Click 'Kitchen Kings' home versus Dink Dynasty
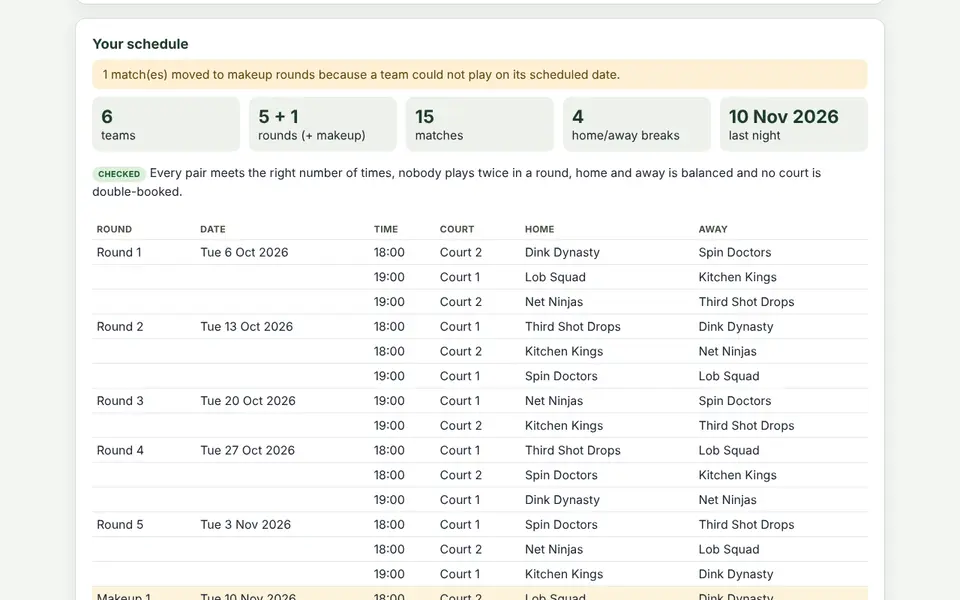This screenshot has width=960, height=600. [564, 574]
